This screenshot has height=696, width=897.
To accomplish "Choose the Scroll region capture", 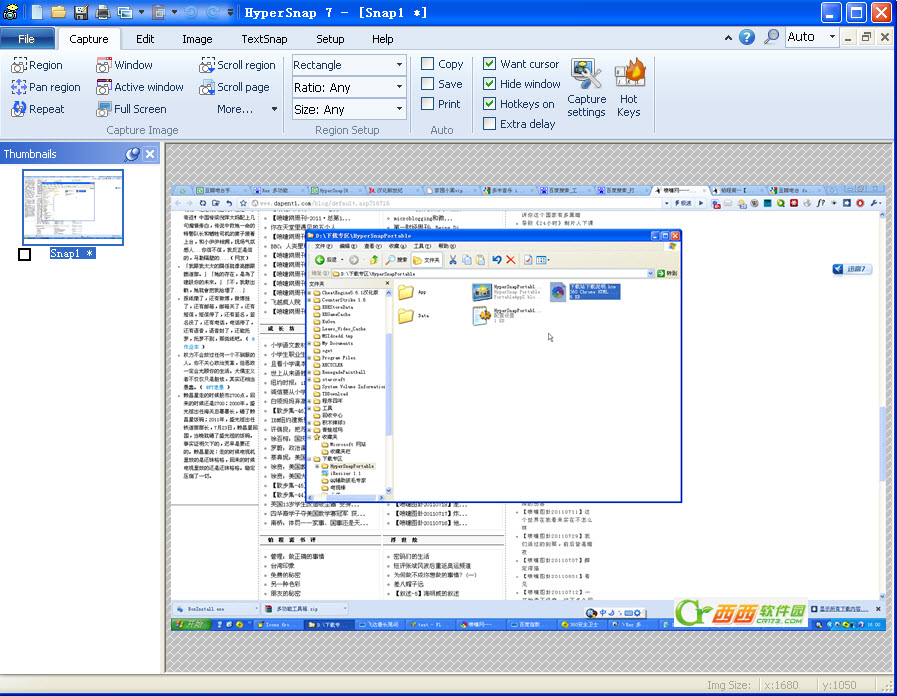I will click(x=237, y=65).
